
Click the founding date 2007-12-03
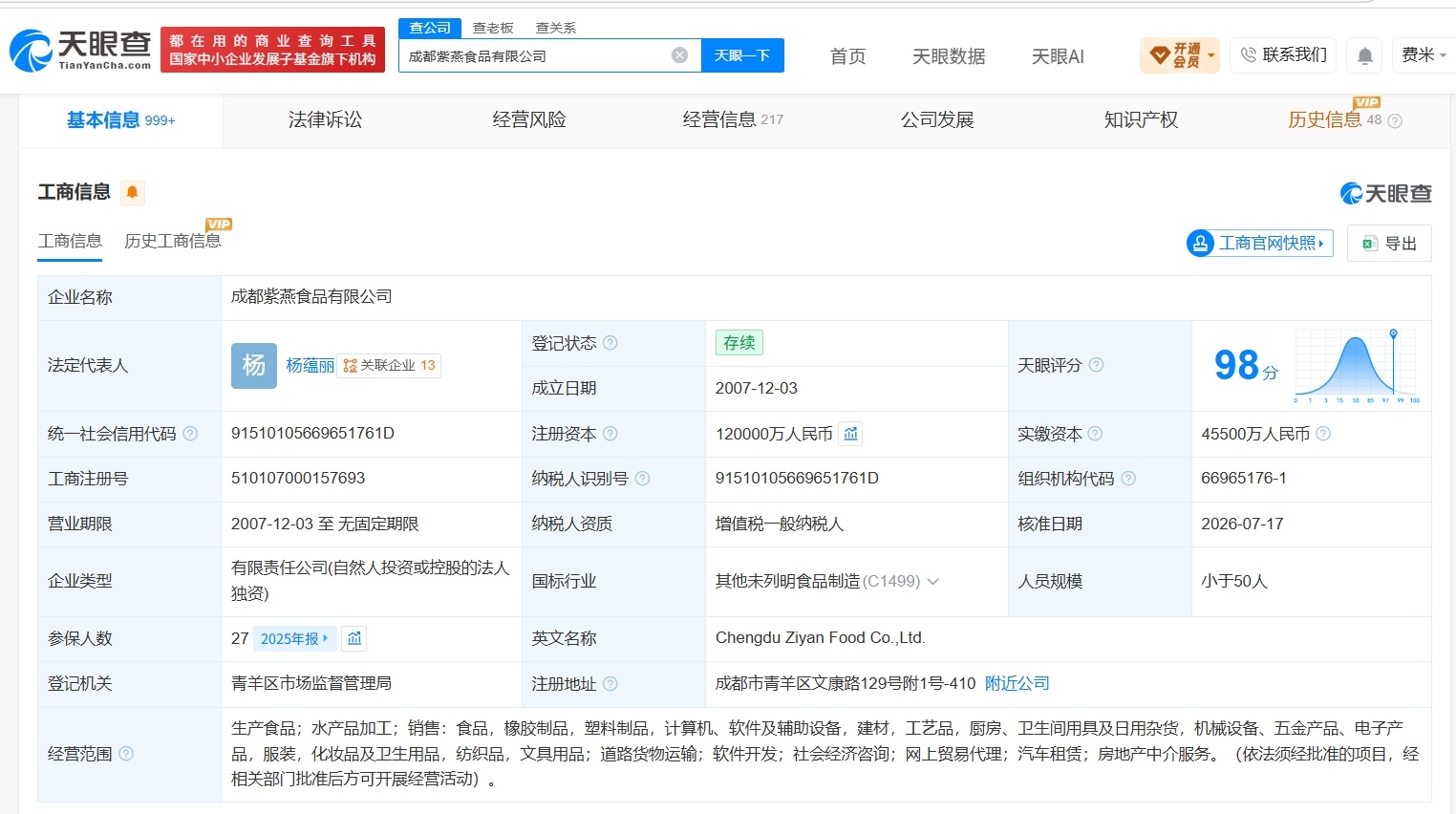click(x=757, y=388)
